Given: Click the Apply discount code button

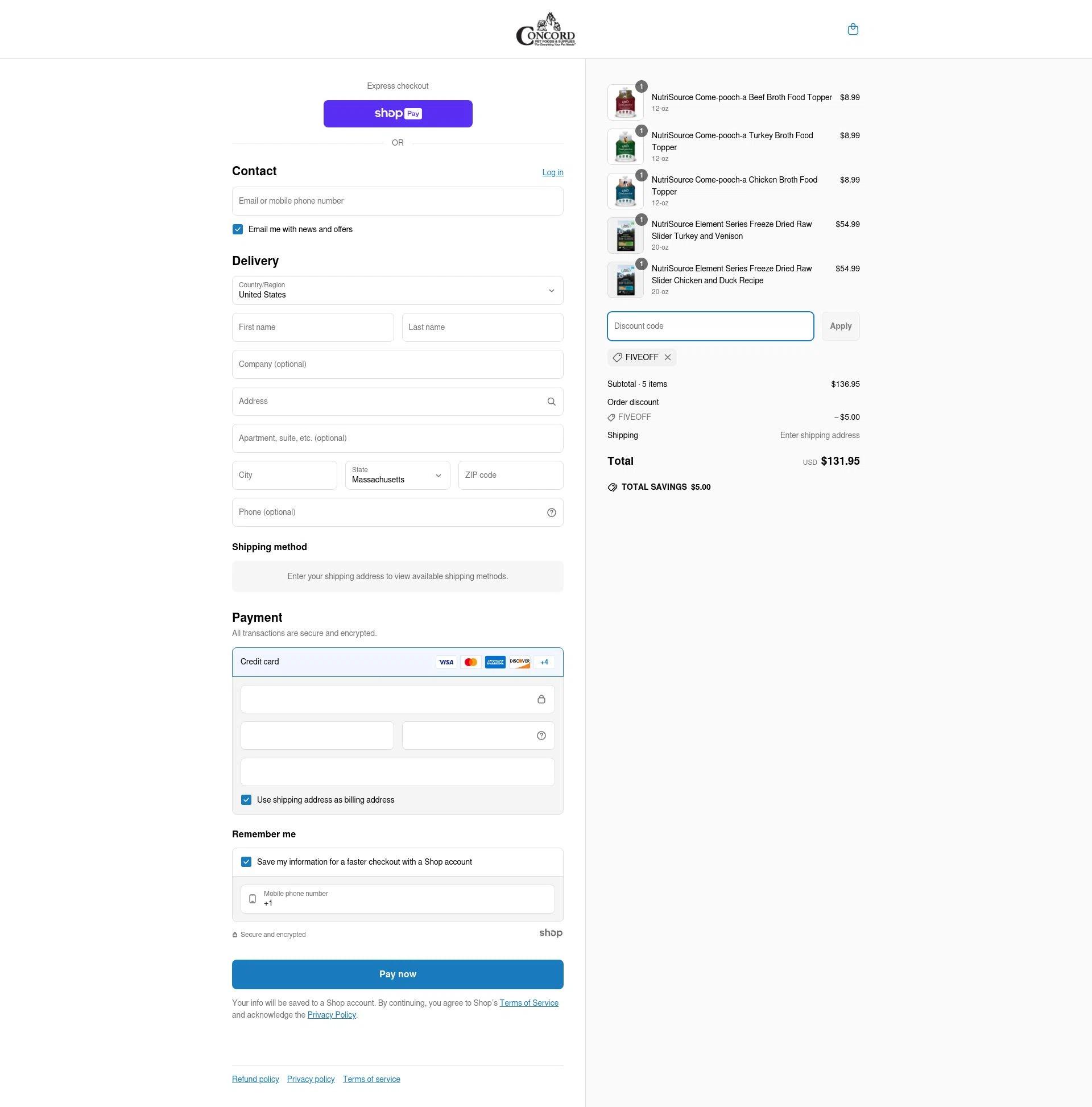Looking at the screenshot, I should (x=840, y=325).
